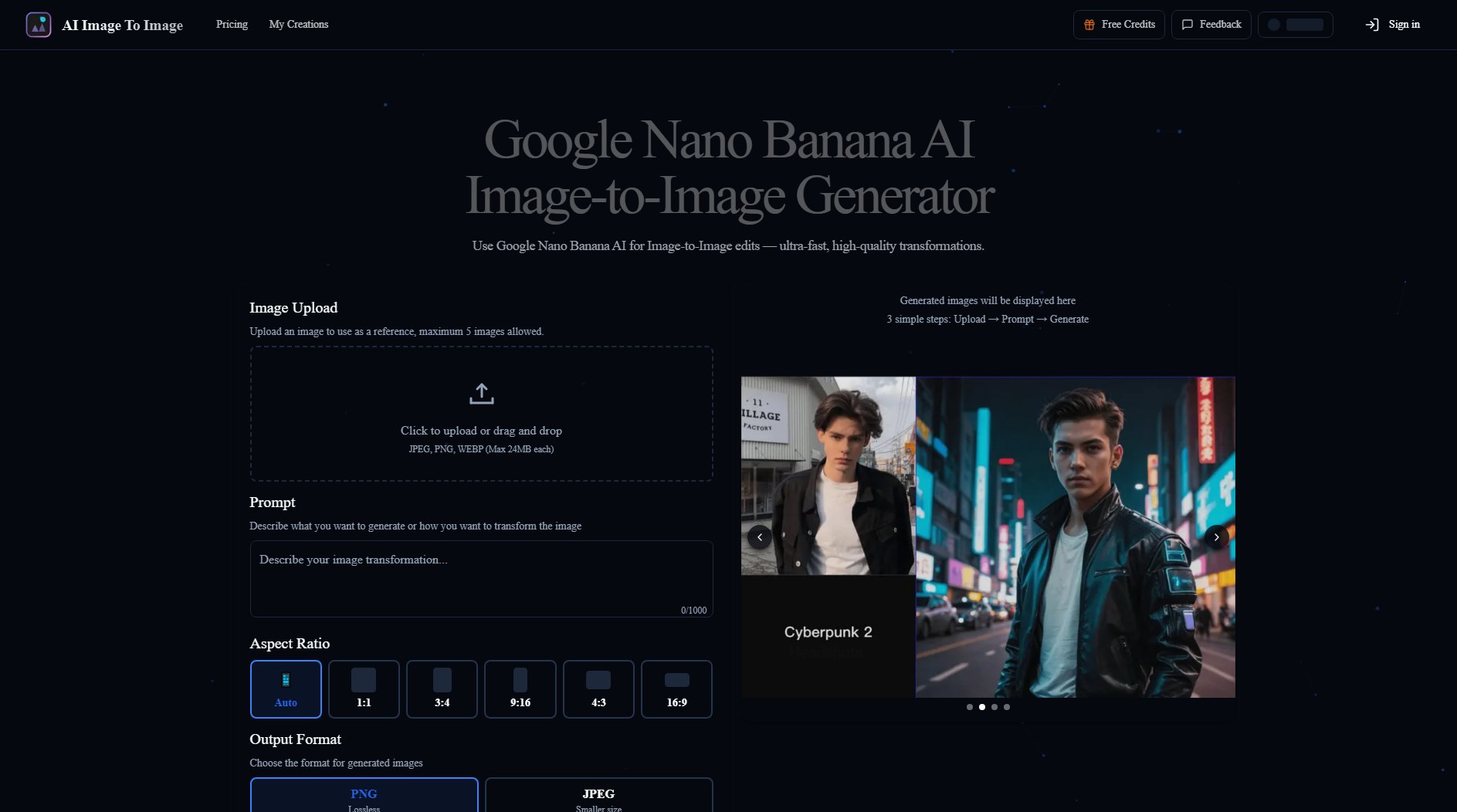Show previous carousel example
This screenshot has height=812, width=1457.
pos(760,537)
